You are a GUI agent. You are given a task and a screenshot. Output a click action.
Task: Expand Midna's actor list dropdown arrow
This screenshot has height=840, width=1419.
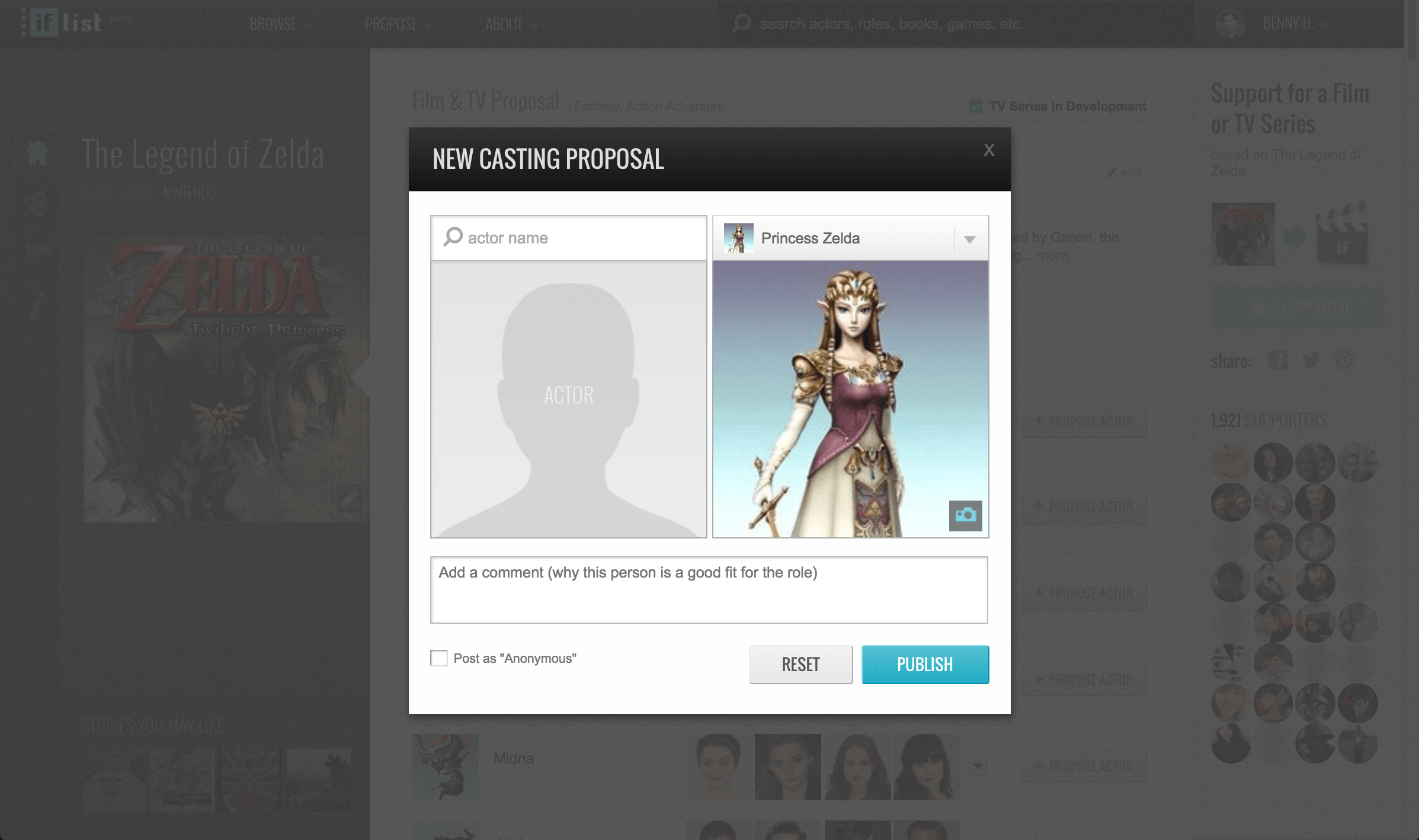click(x=978, y=767)
